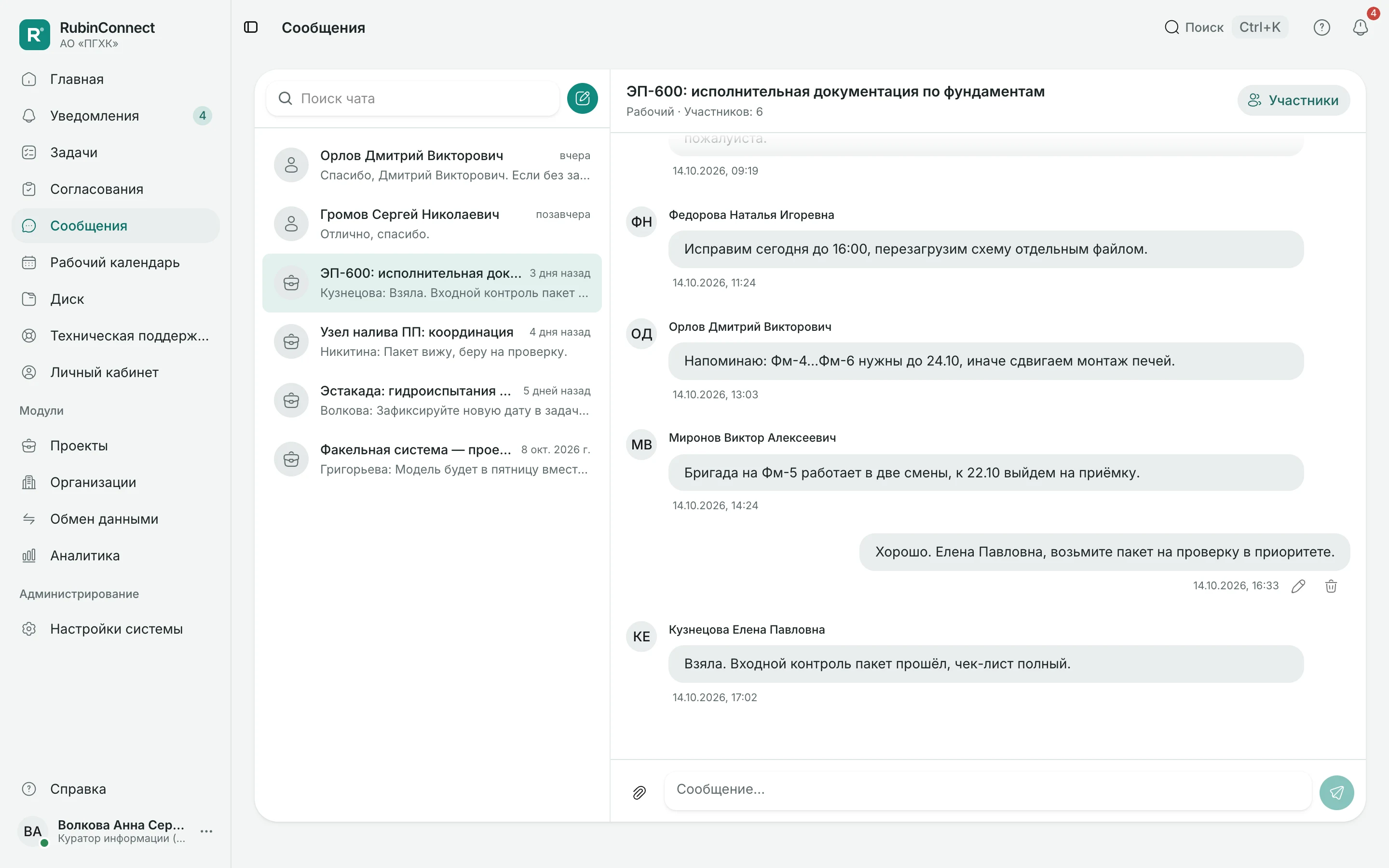The height and width of the screenshot is (868, 1389).
Task: Open Задачи section
Action: click(x=115, y=152)
